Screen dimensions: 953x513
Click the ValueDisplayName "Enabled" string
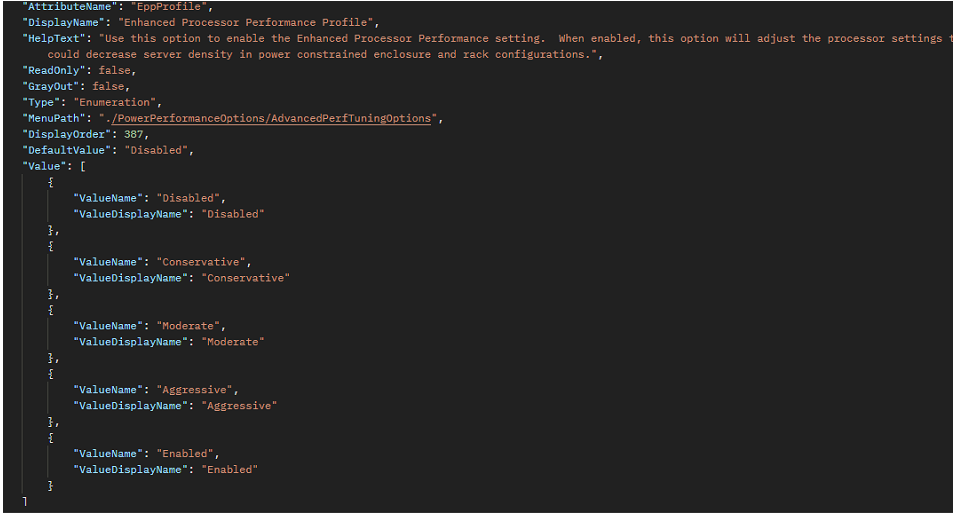point(230,470)
